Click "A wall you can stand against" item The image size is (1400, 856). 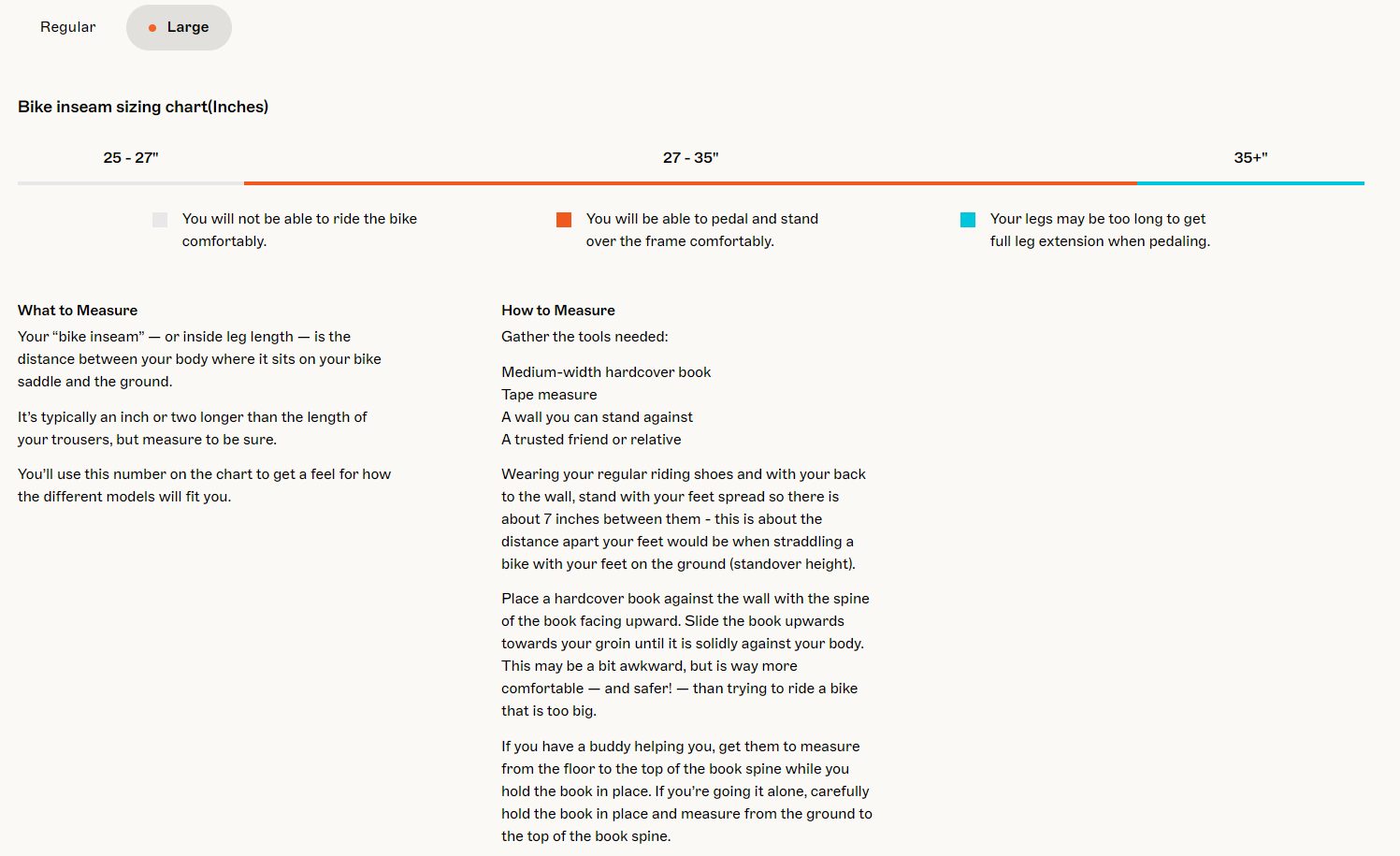click(597, 417)
